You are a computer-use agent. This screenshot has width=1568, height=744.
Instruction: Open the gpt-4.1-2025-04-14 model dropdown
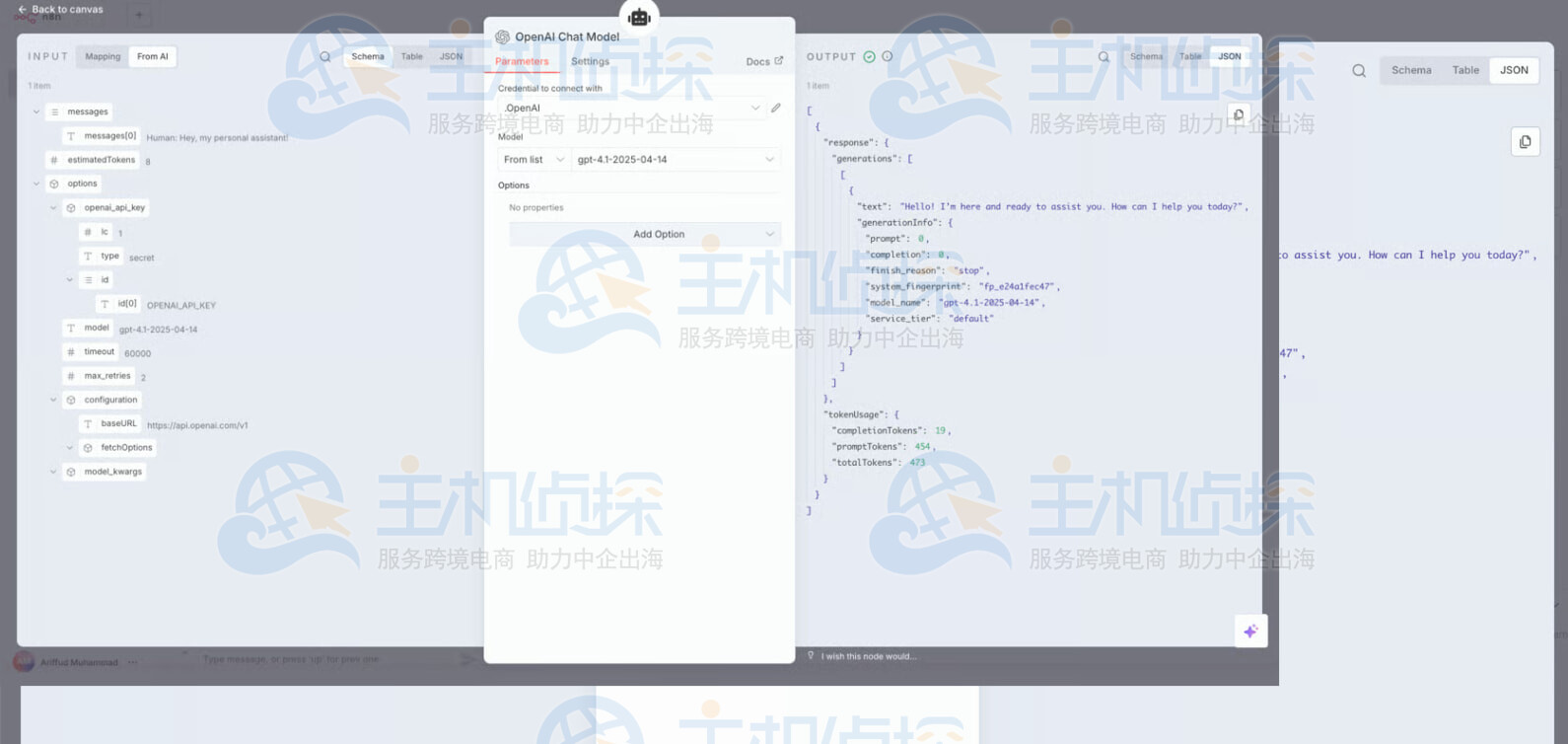(x=677, y=160)
